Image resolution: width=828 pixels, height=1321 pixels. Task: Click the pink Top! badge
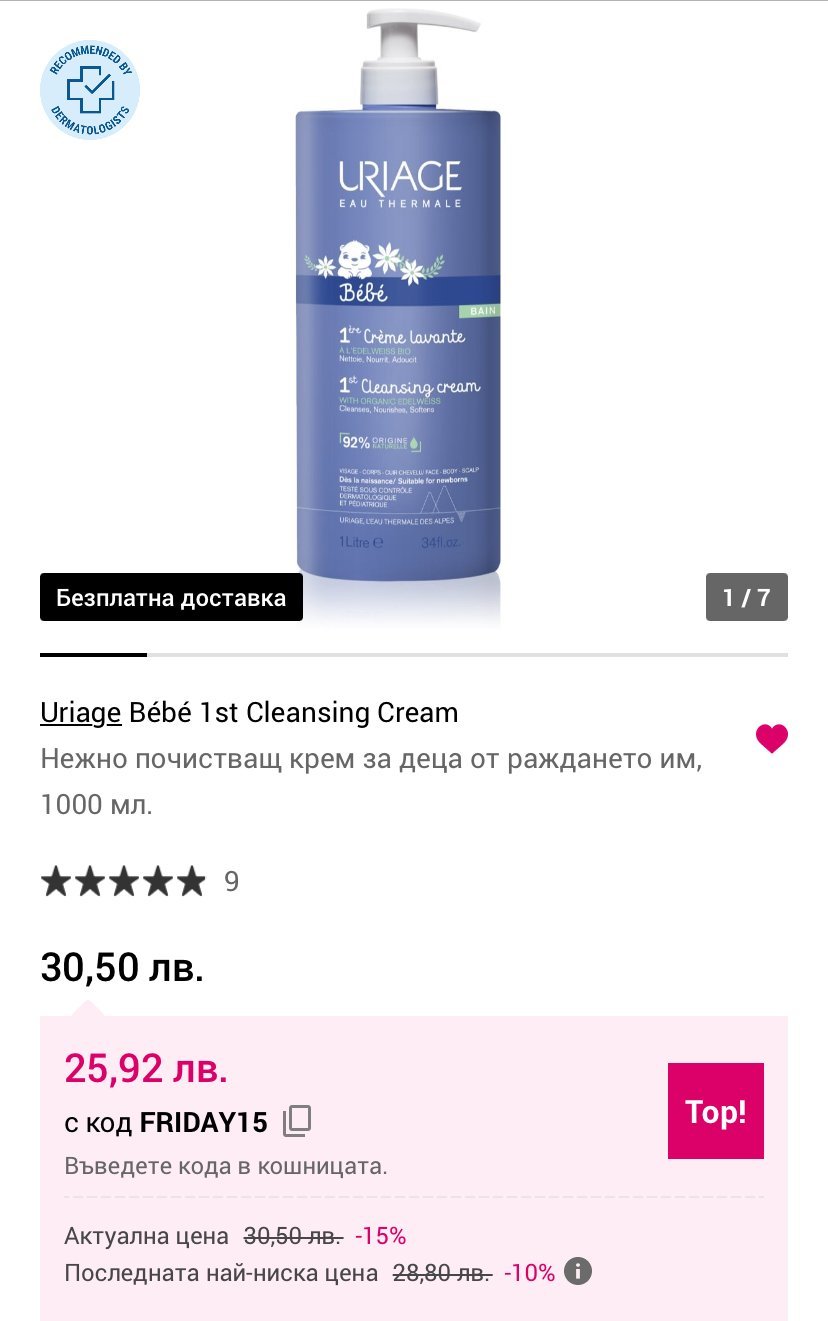click(x=716, y=1111)
